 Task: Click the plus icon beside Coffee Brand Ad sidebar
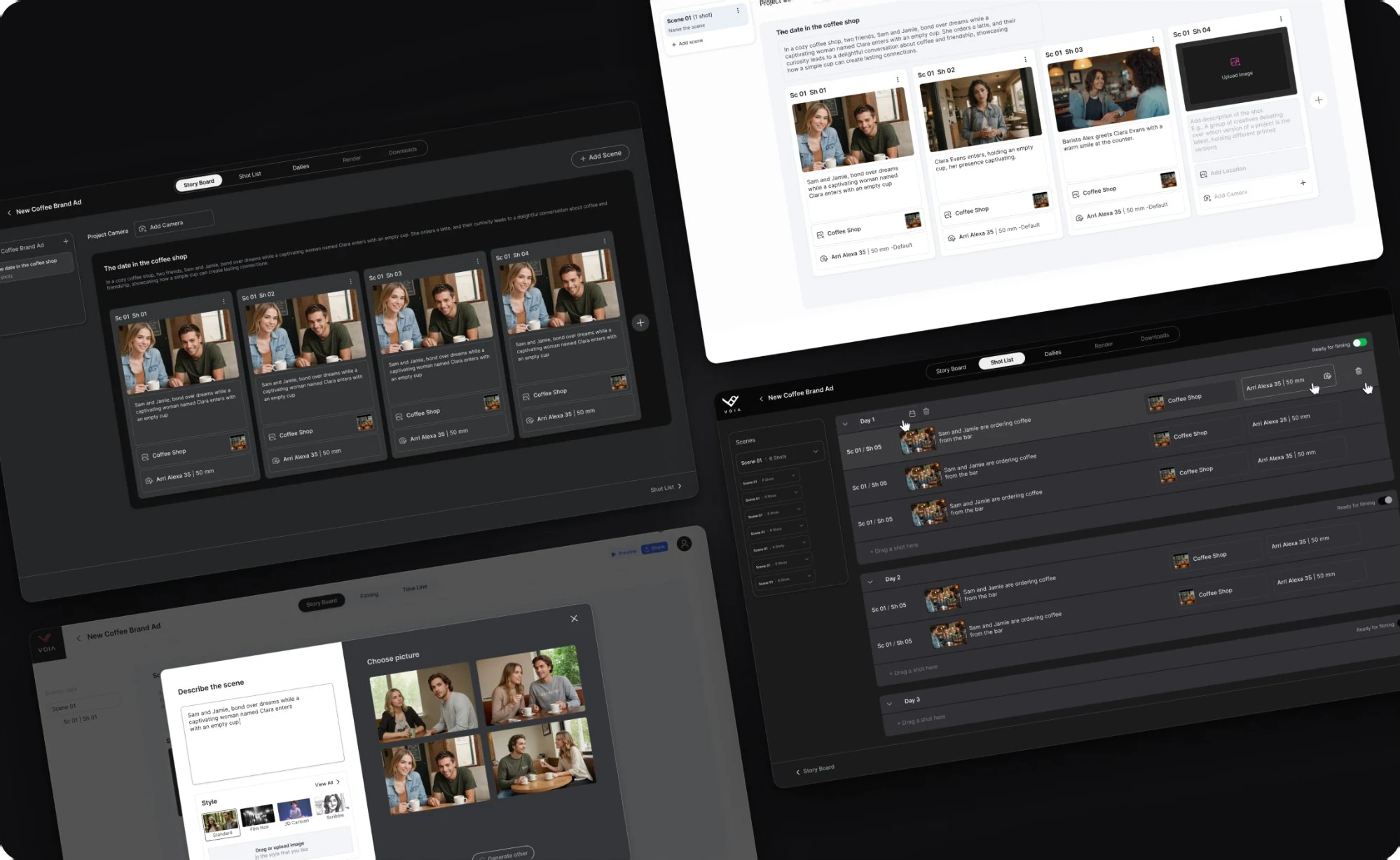click(66, 241)
